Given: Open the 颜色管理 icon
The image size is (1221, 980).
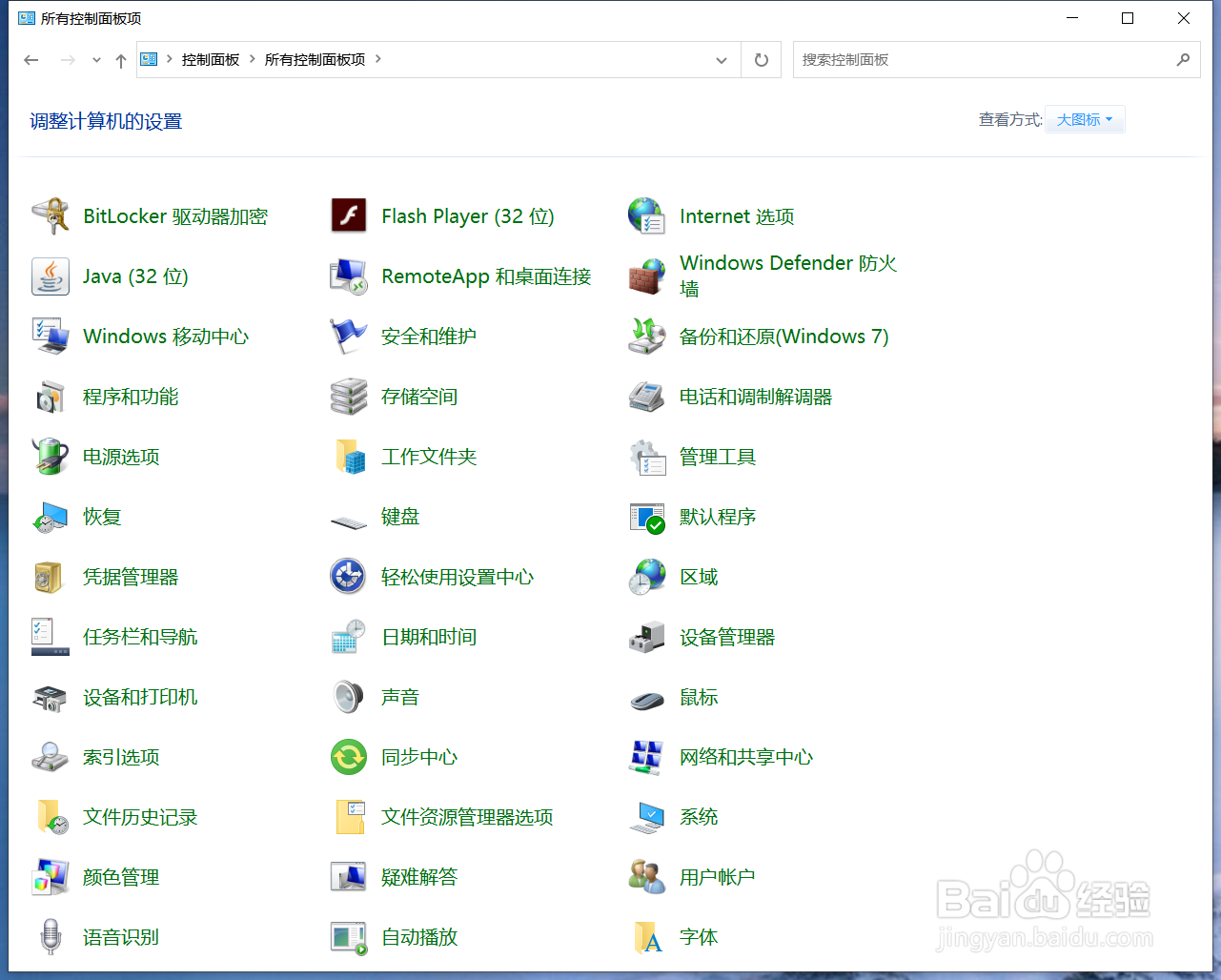Looking at the screenshot, I should coord(51,877).
